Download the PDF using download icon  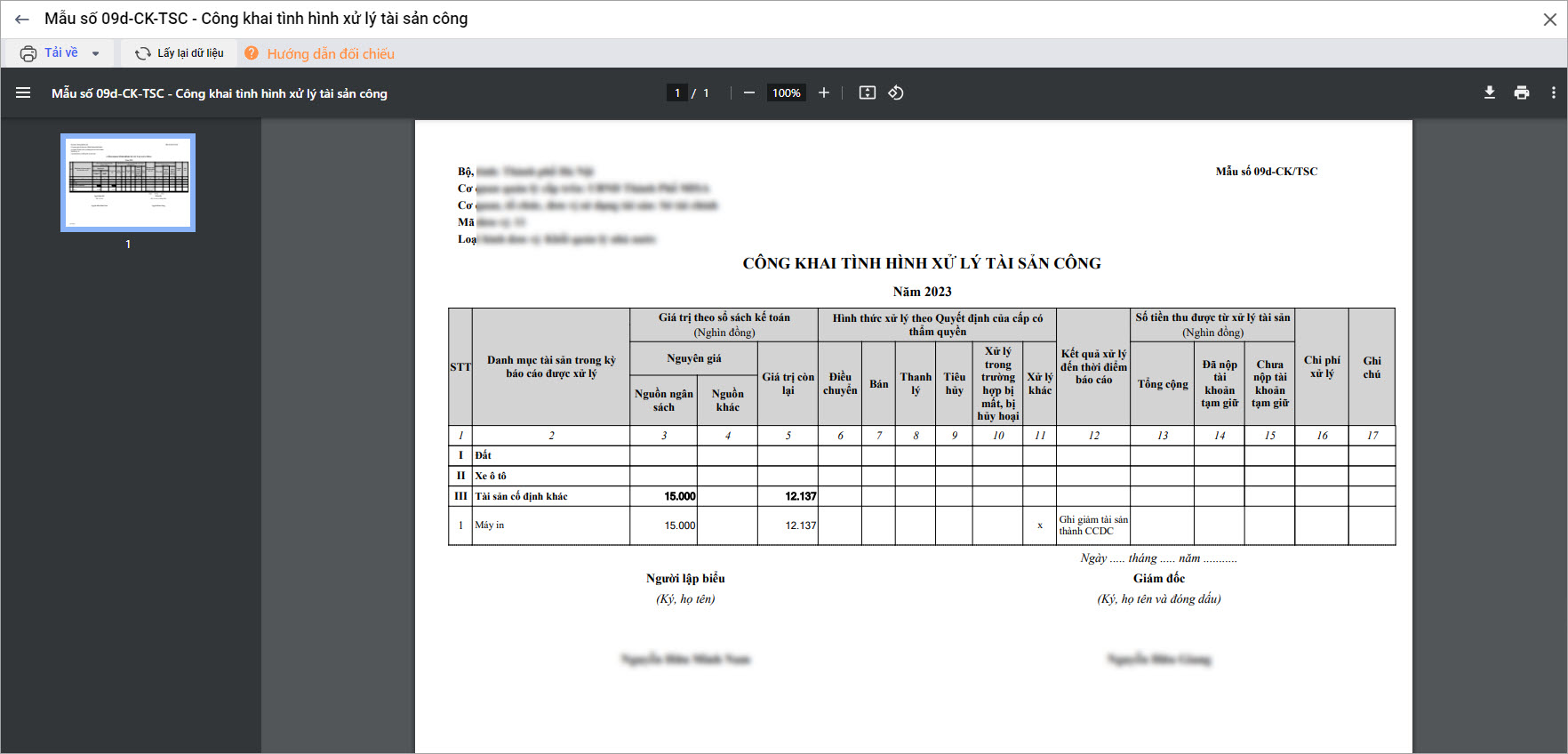pyautogui.click(x=1490, y=92)
